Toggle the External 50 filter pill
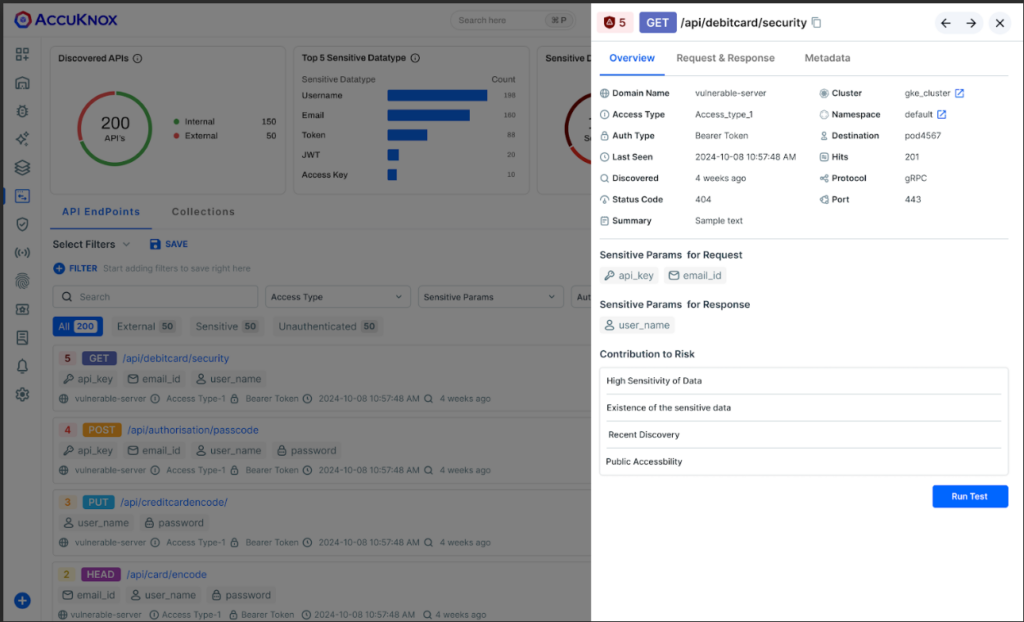Screen dimensions: 1024x622 click(144, 325)
